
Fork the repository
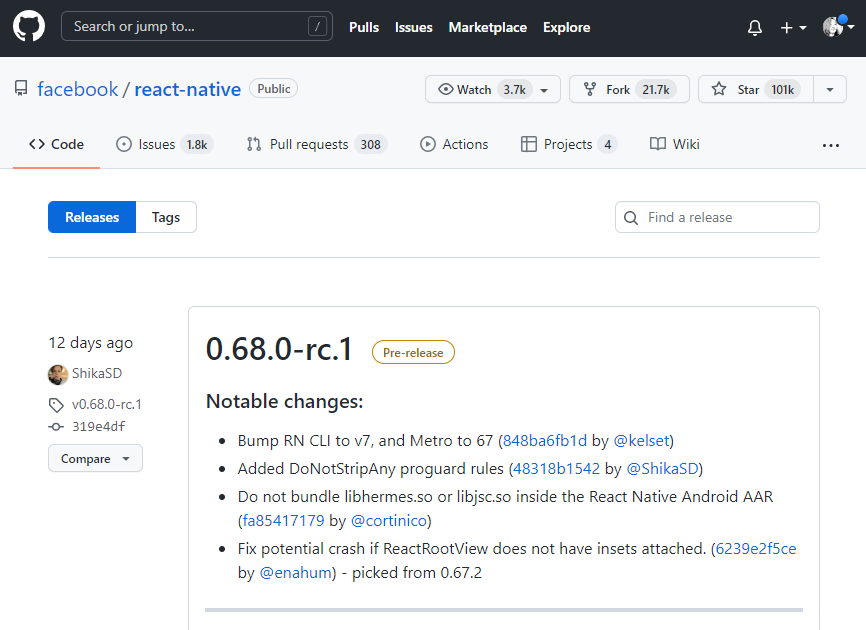[x=629, y=89]
